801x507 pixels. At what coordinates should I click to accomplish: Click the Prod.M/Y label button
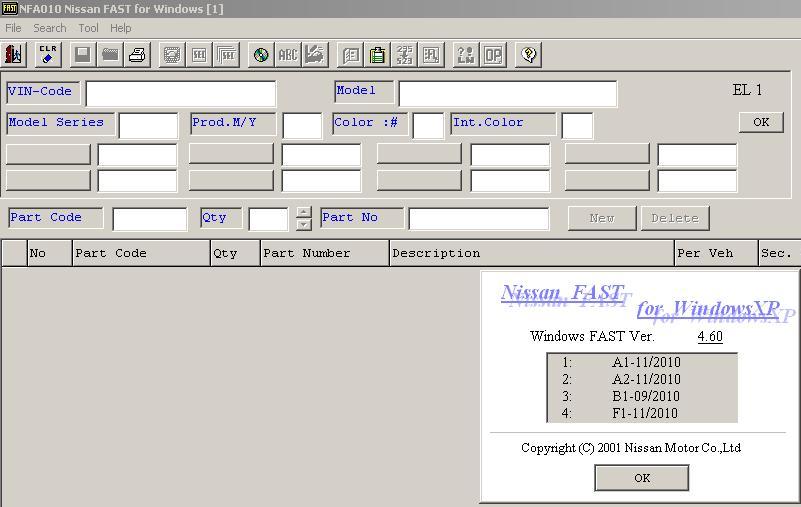click(233, 123)
